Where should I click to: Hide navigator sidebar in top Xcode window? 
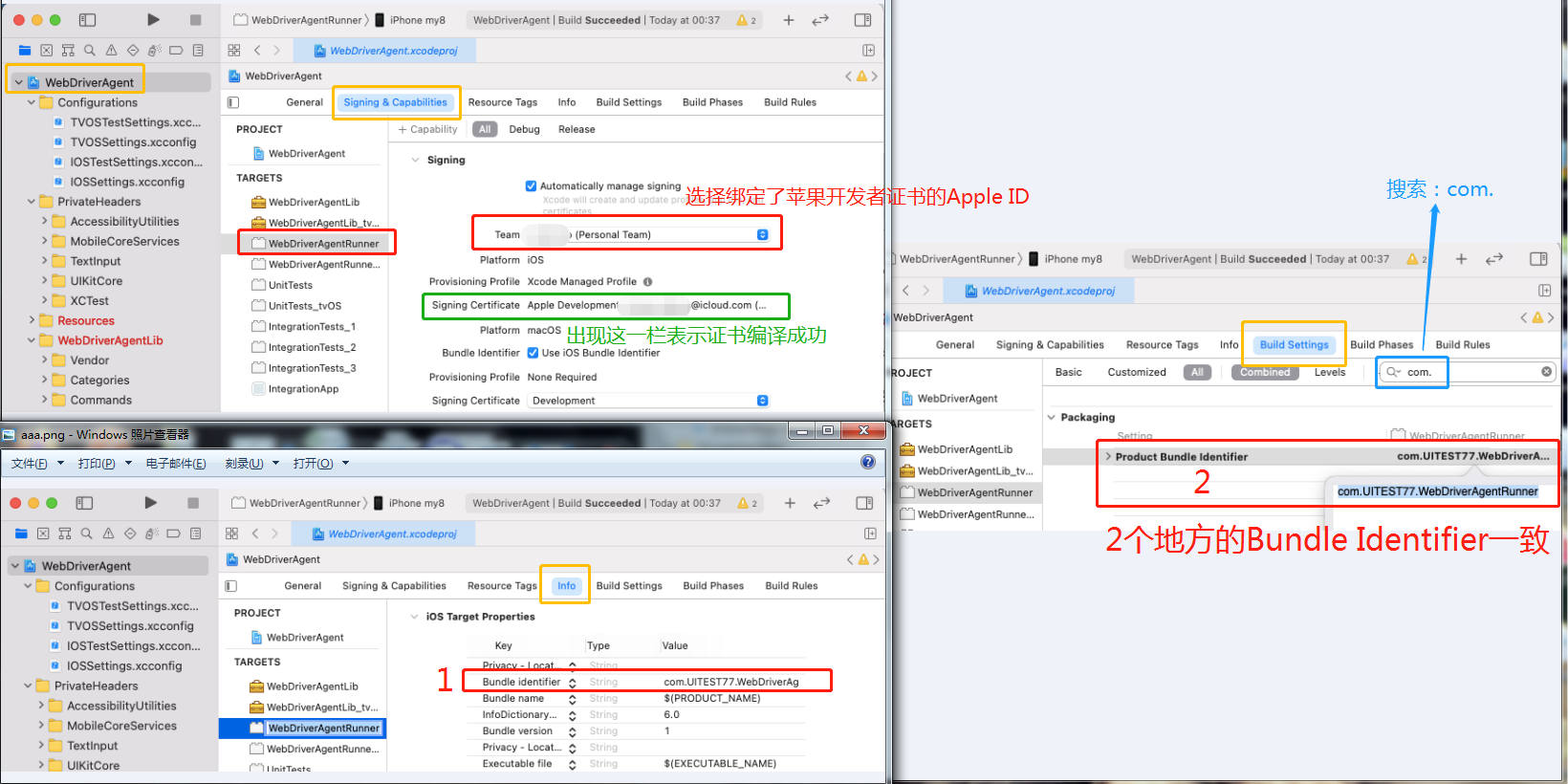[x=87, y=19]
